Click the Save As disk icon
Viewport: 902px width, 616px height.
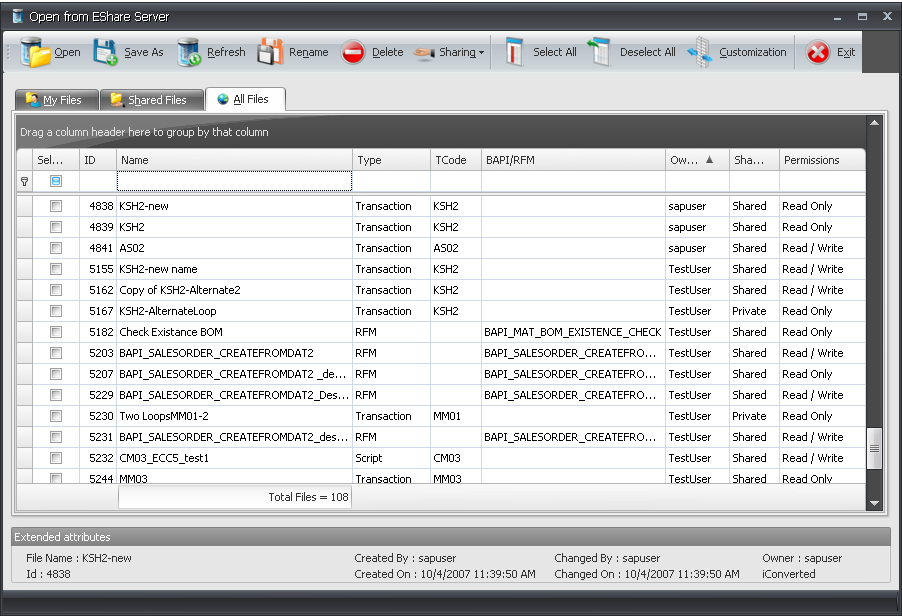105,52
